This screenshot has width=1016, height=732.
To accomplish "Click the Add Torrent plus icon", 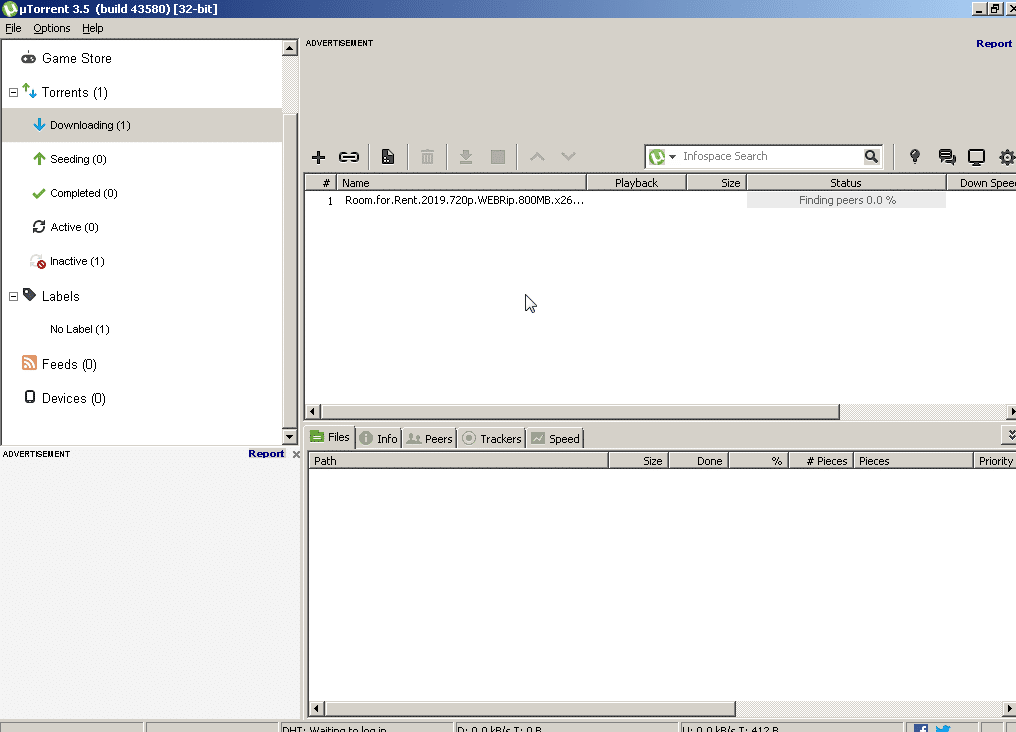I will [318, 157].
